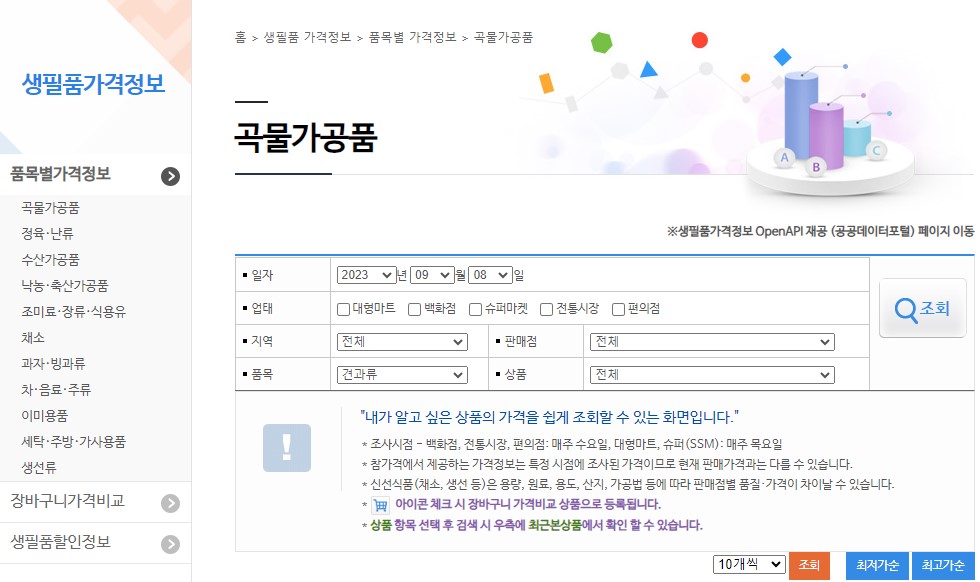Viewport: 980px width, 582px height.
Task: Click the arrow icon beside 생필품할인정보
Action: 171,545
